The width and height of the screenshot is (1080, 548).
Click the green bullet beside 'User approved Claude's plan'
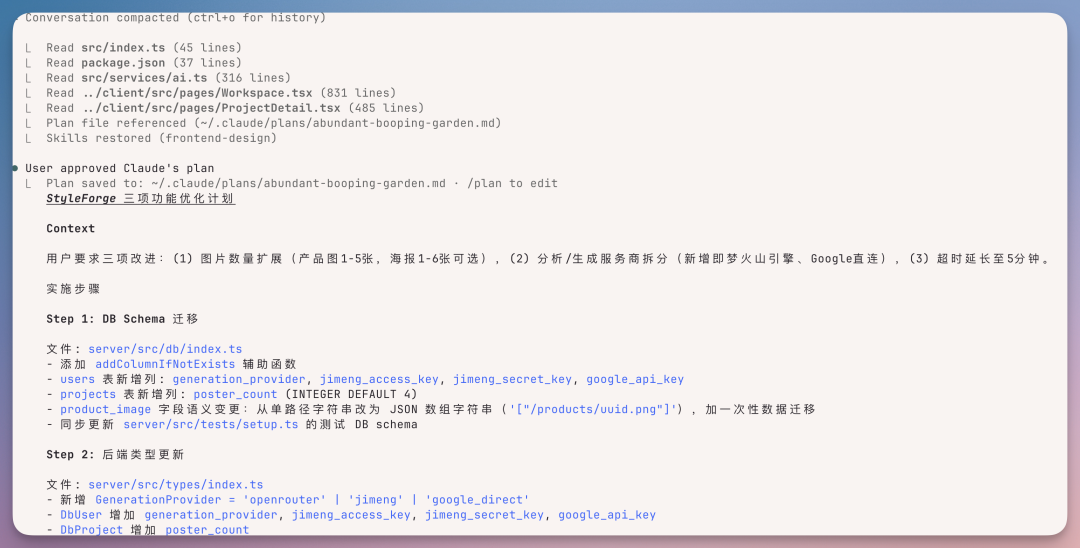pyautogui.click(x=15, y=168)
